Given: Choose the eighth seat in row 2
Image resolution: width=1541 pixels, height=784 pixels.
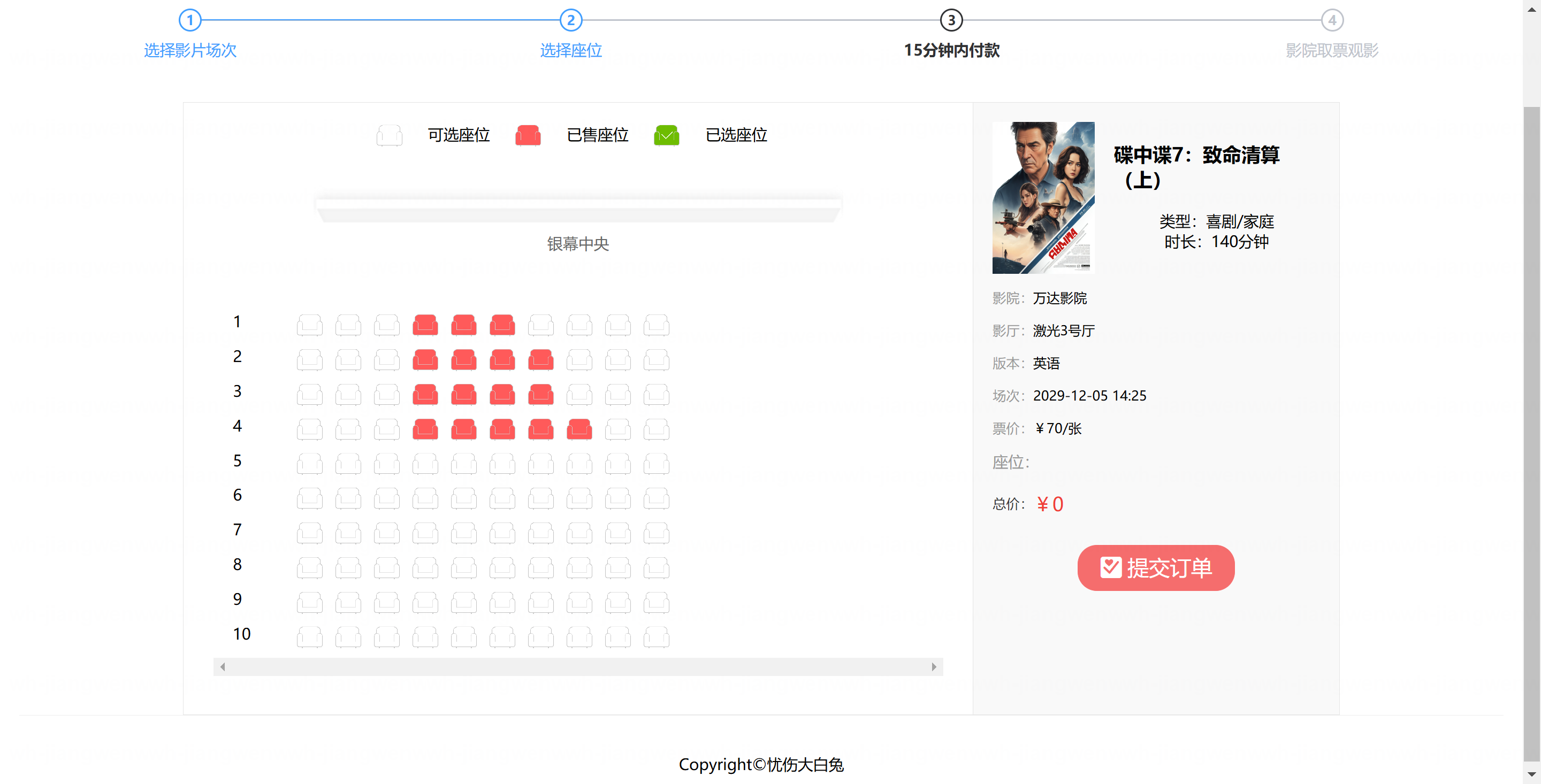Looking at the screenshot, I should click(x=579, y=359).
